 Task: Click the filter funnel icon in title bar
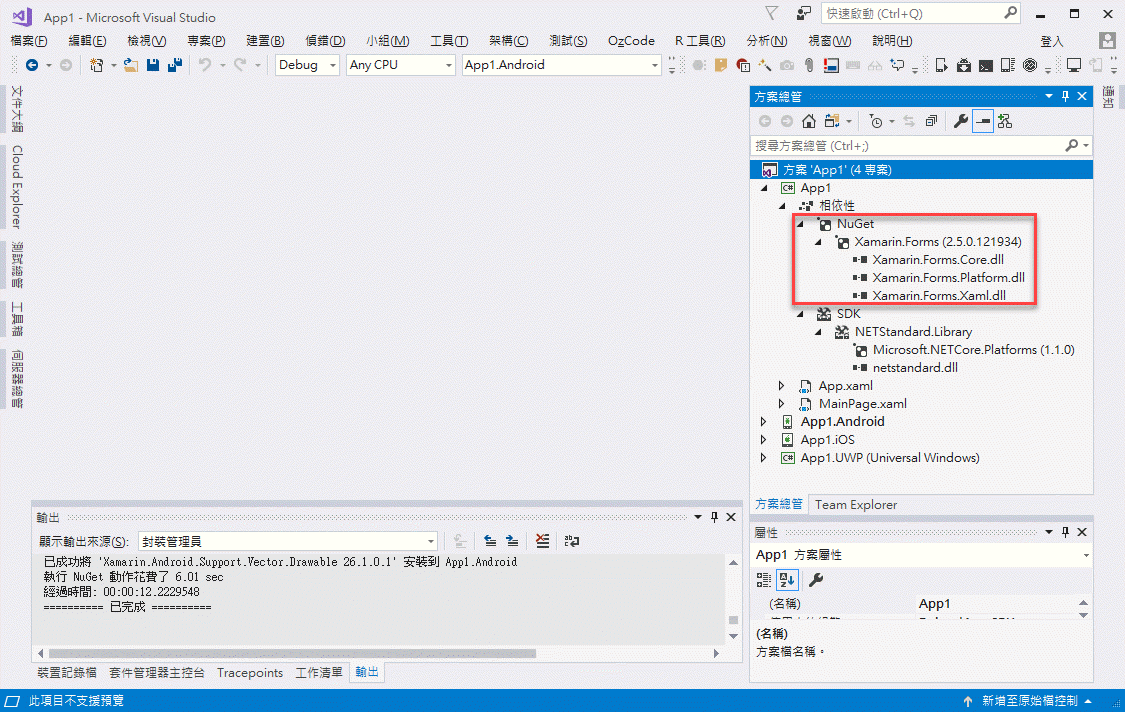tap(771, 14)
